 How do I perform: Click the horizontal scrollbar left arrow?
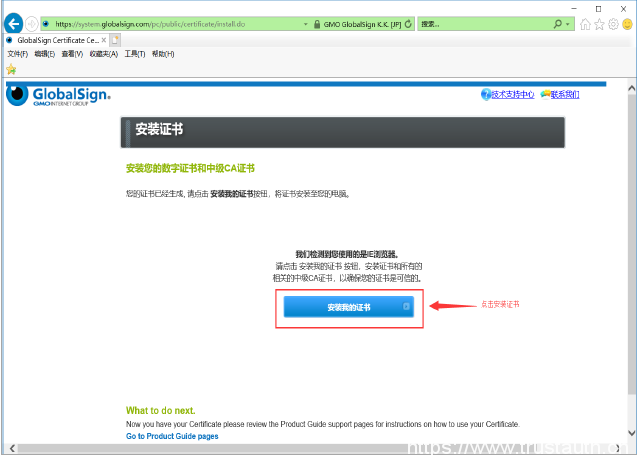click(x=13, y=448)
